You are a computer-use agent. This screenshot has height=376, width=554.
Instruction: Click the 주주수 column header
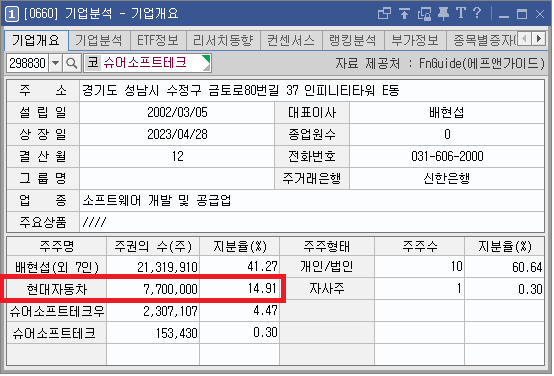click(x=419, y=247)
